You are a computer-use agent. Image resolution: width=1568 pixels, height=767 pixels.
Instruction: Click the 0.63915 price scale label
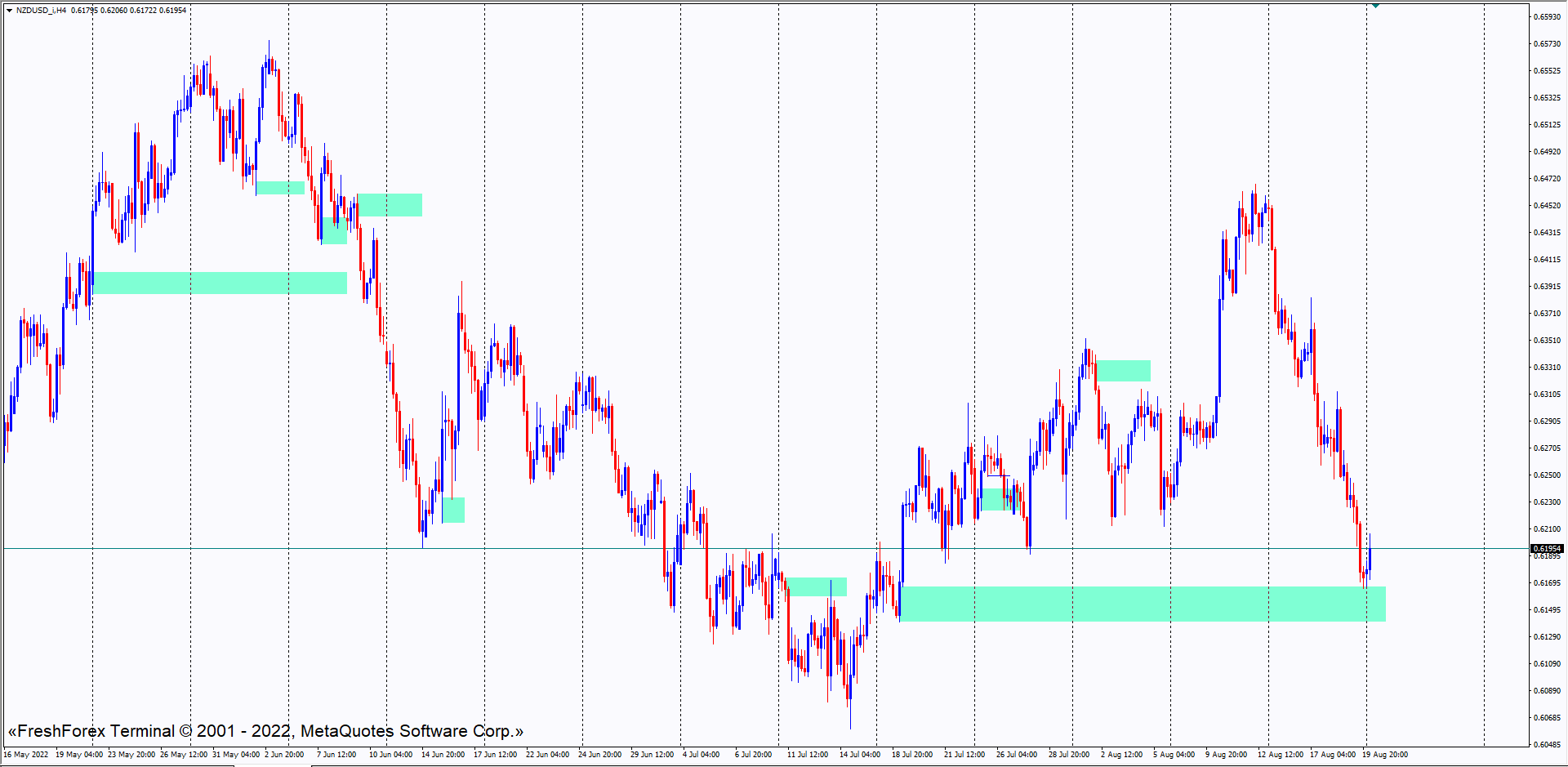click(x=1546, y=287)
